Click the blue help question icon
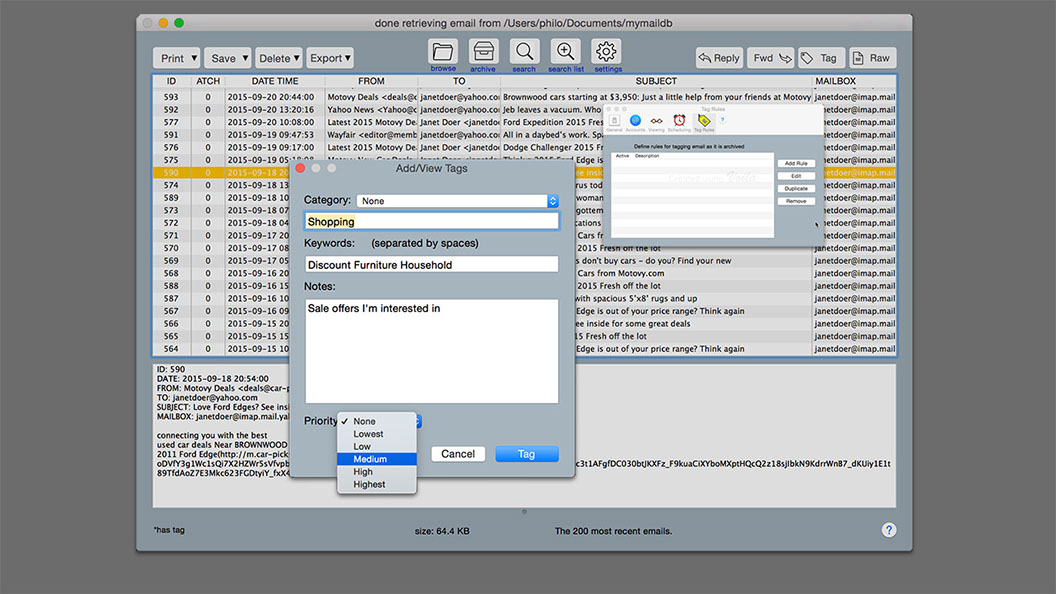Viewport: 1056px width, 594px height. click(x=888, y=530)
